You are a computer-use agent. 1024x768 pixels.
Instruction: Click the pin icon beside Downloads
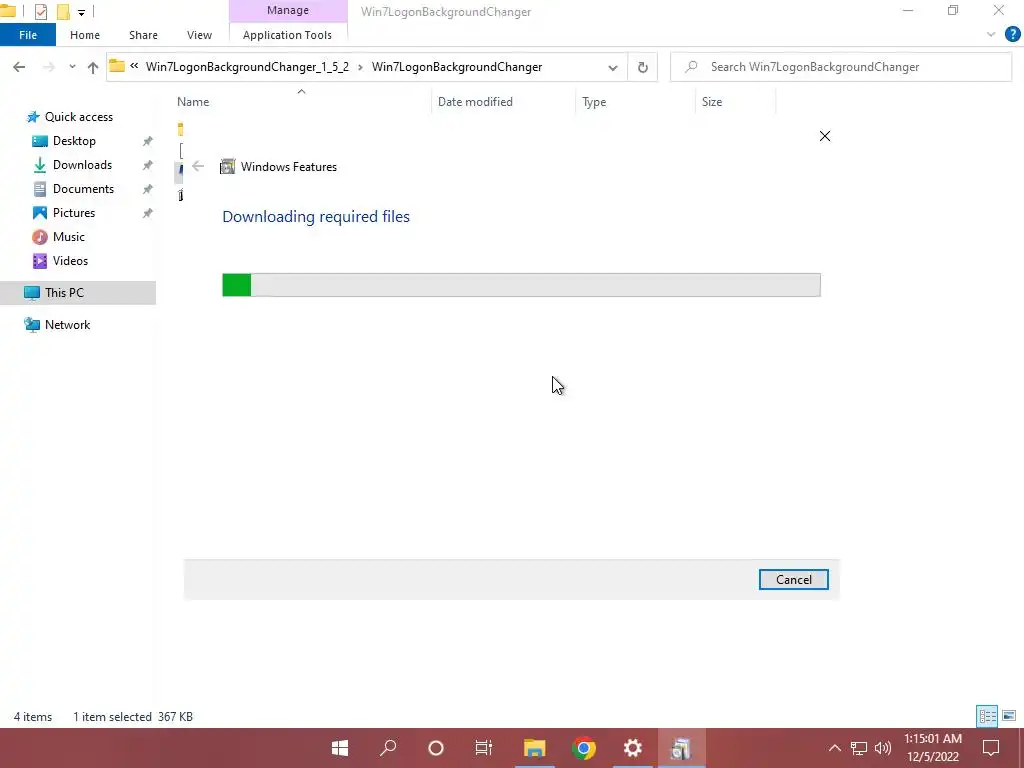(x=148, y=165)
